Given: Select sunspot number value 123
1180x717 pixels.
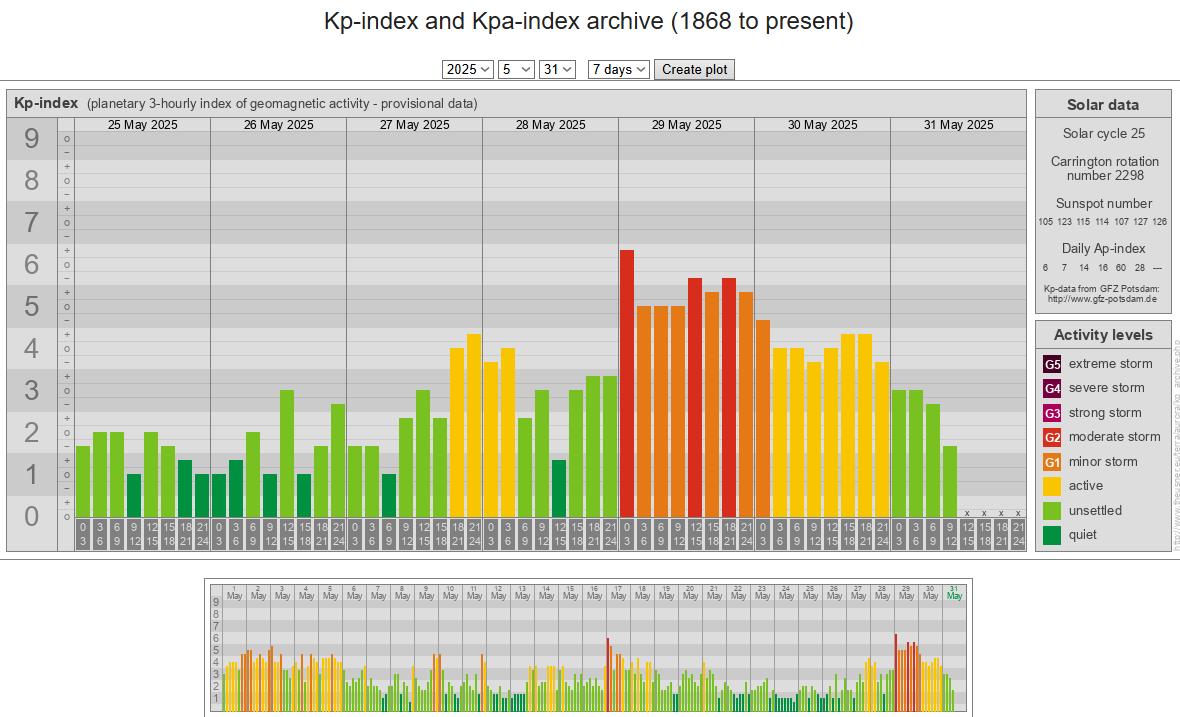Looking at the screenshot, I should pos(1064,222).
